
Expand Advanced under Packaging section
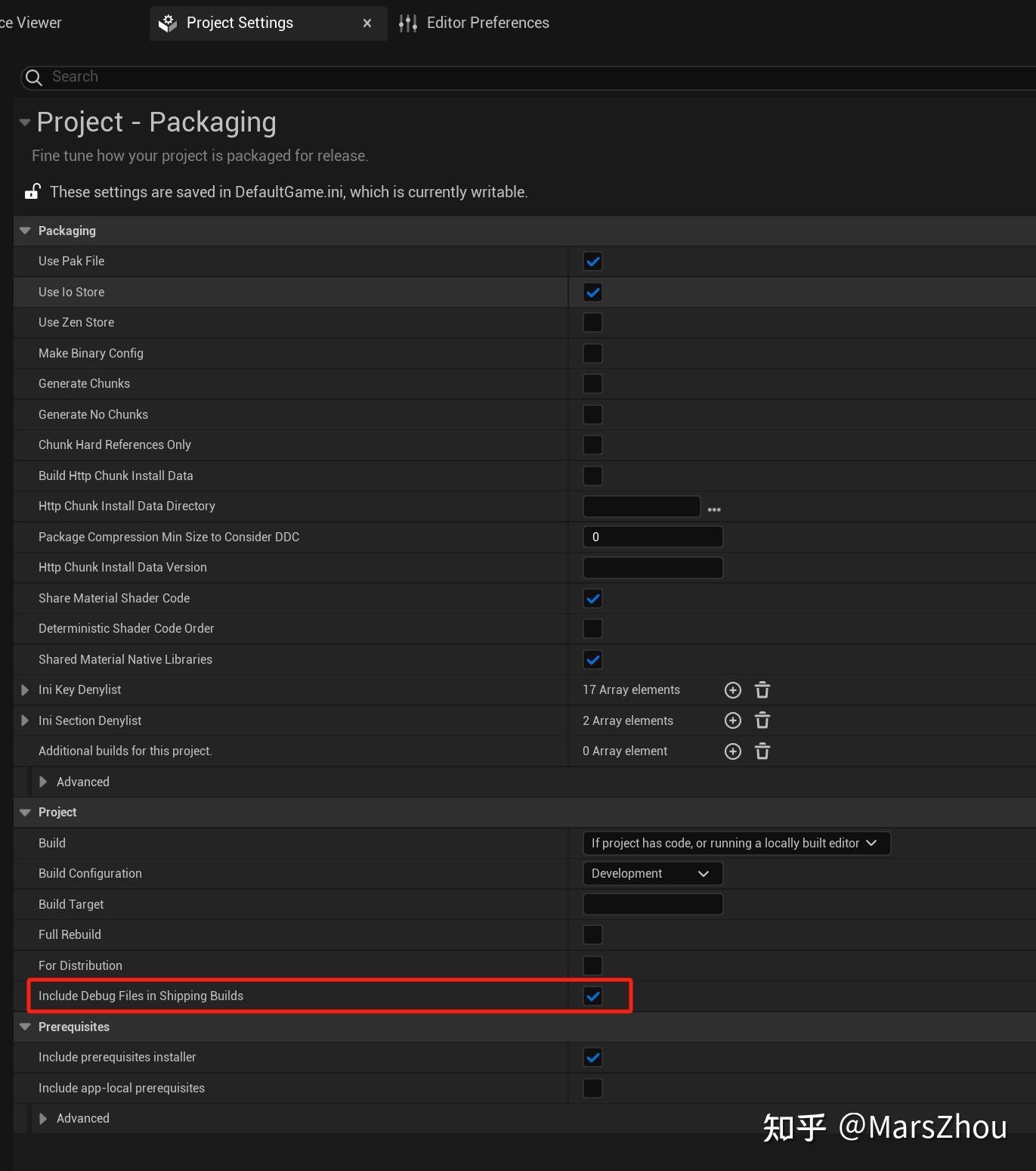(x=43, y=782)
